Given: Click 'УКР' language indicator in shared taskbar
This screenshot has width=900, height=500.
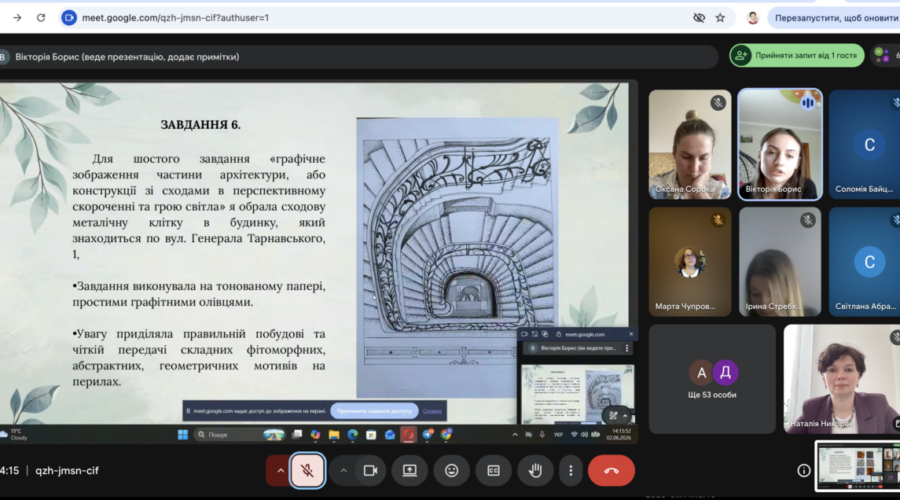Looking at the screenshot, I should pos(558,435).
